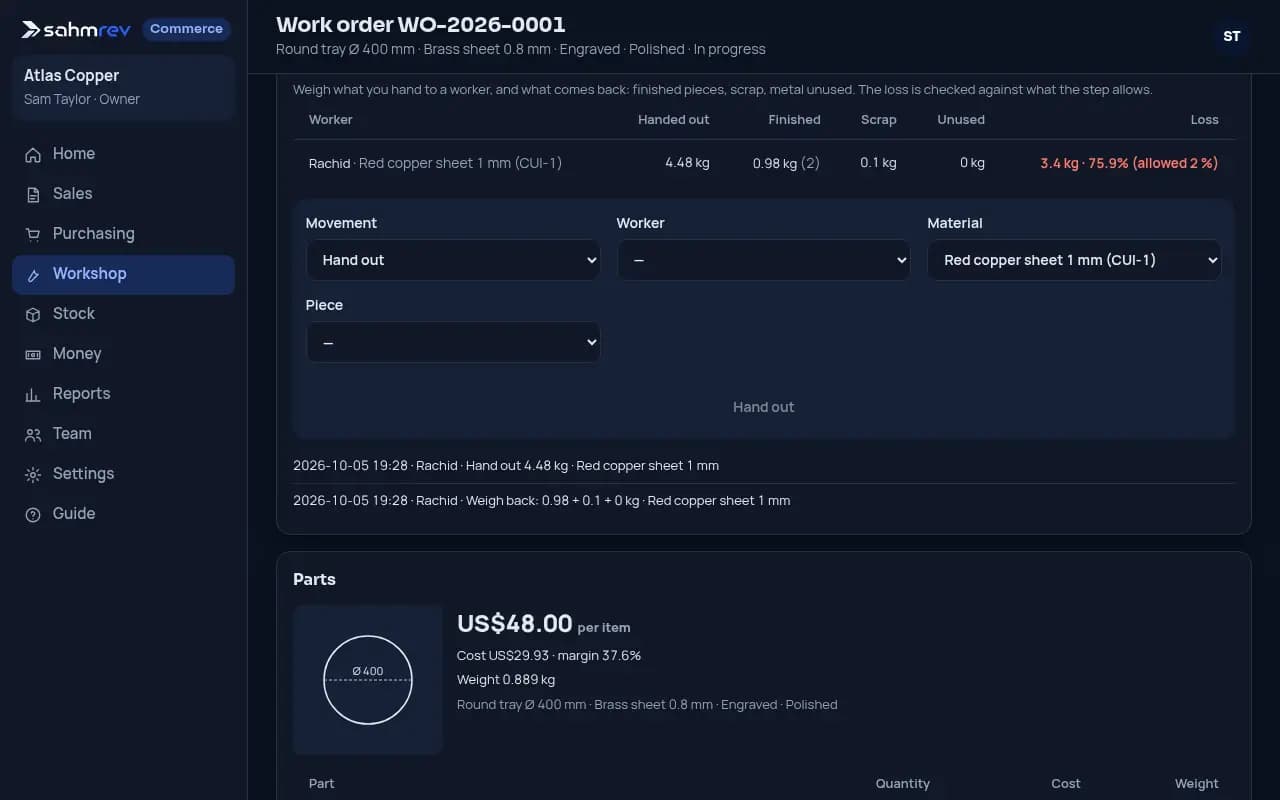Image resolution: width=1280 pixels, height=800 pixels.
Task: Open the Money section label
Action: (x=77, y=354)
